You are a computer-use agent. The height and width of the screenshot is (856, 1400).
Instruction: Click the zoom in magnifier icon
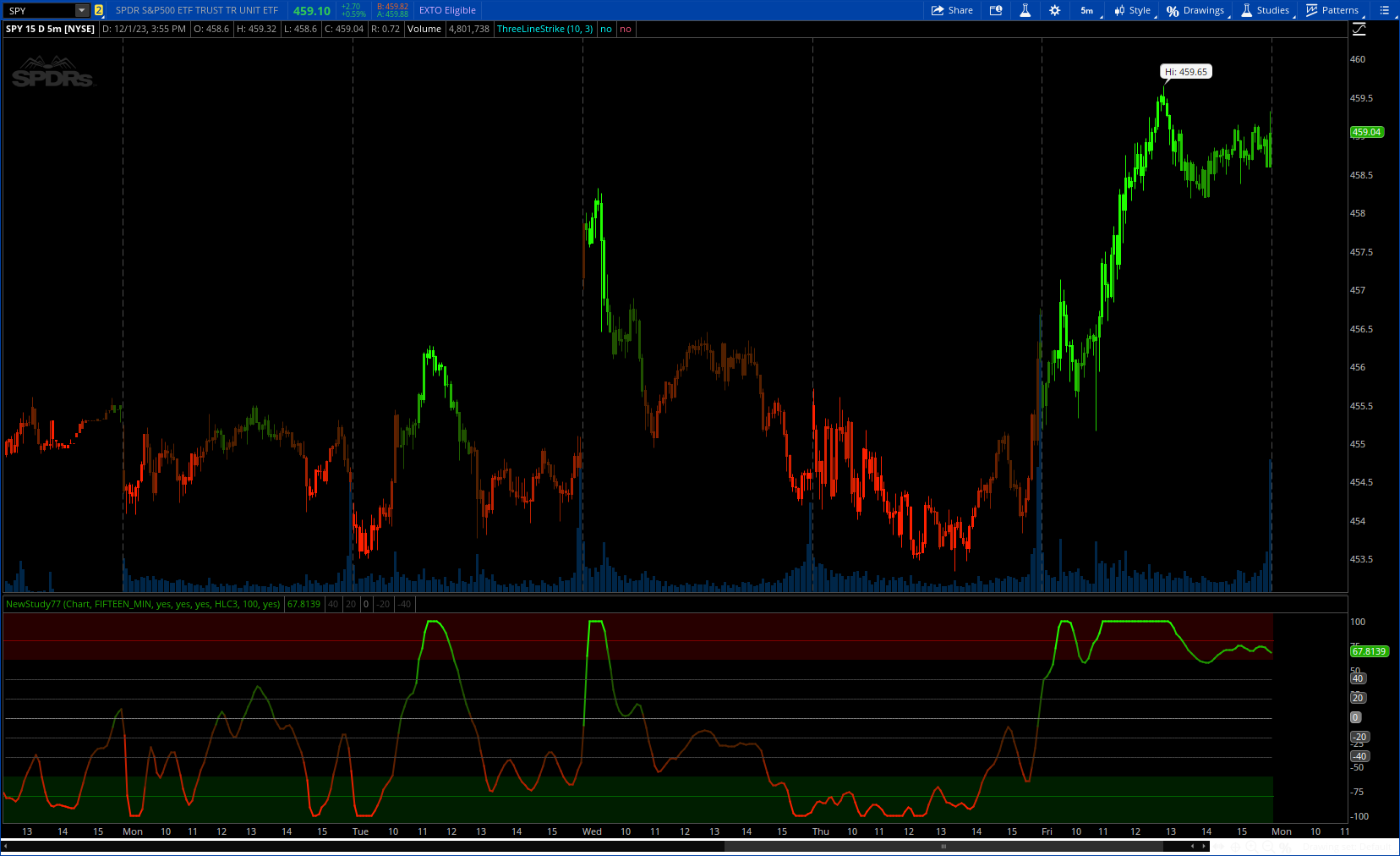[x=1251, y=847]
